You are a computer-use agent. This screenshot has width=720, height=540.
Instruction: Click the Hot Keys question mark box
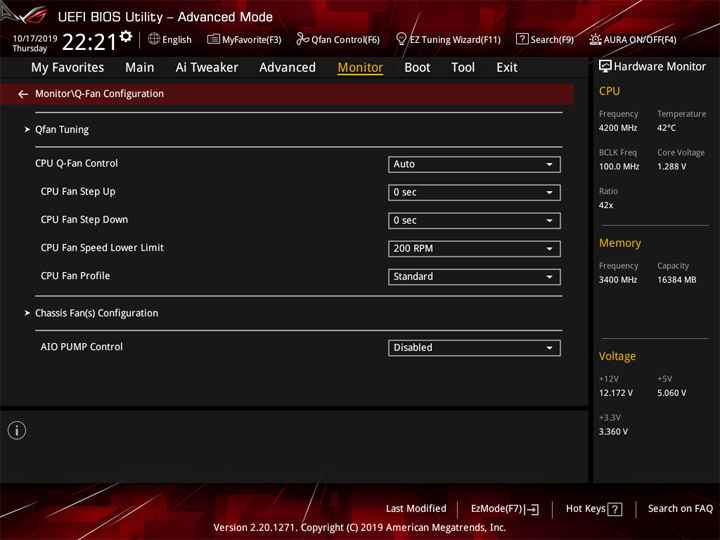point(615,509)
